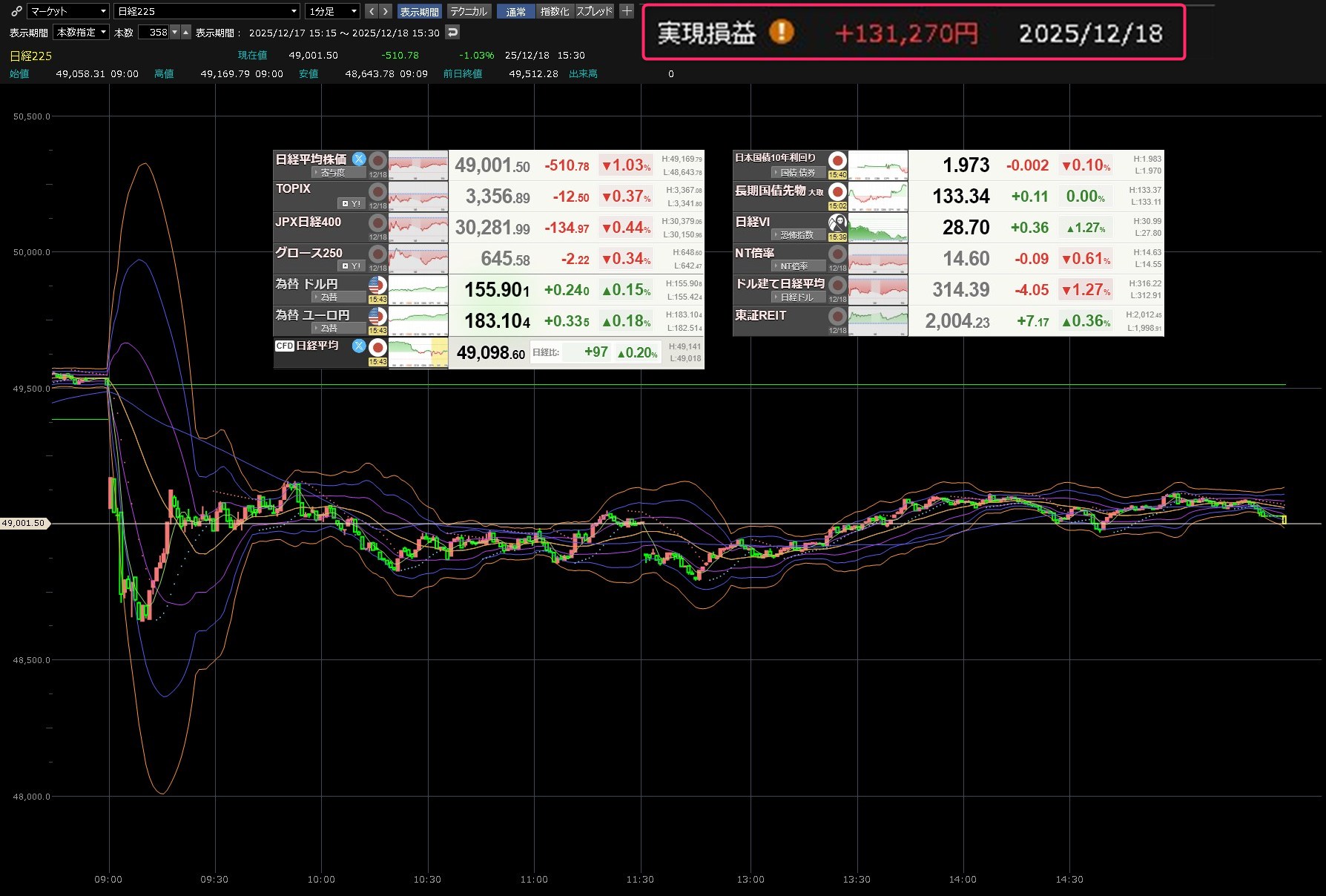The width and height of the screenshot is (1326, 896).
Task: Open the マーケット category dropdown
Action: [x=68, y=11]
